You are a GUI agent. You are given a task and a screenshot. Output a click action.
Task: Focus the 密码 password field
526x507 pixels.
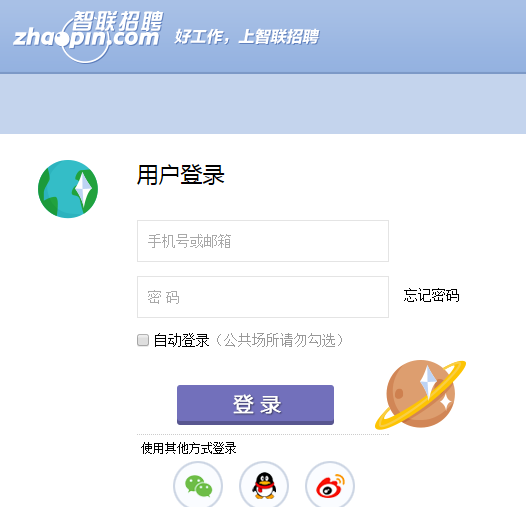[x=263, y=297]
